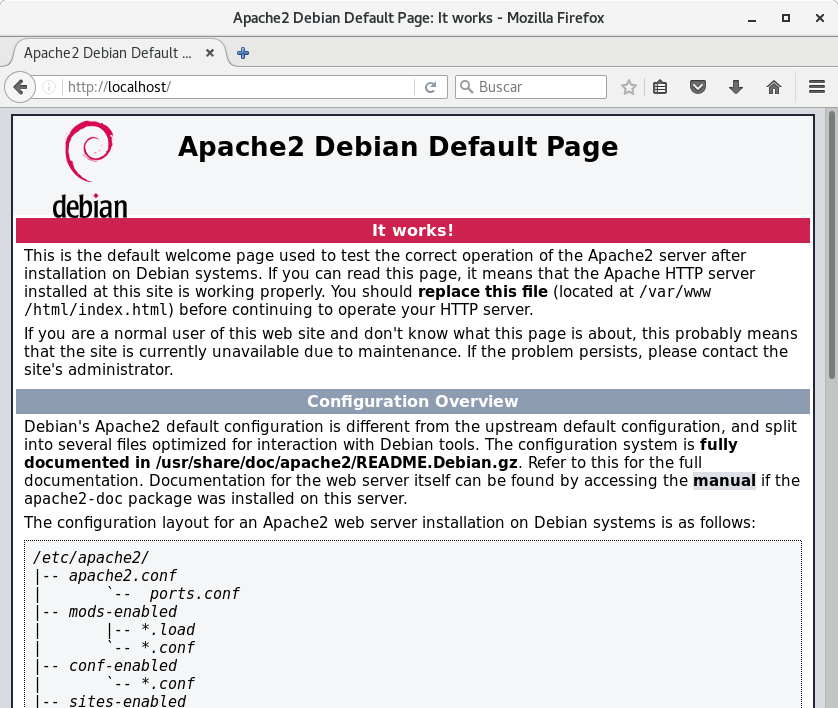838x708 pixels.
Task: Click the URL address bar
Action: click(240, 87)
